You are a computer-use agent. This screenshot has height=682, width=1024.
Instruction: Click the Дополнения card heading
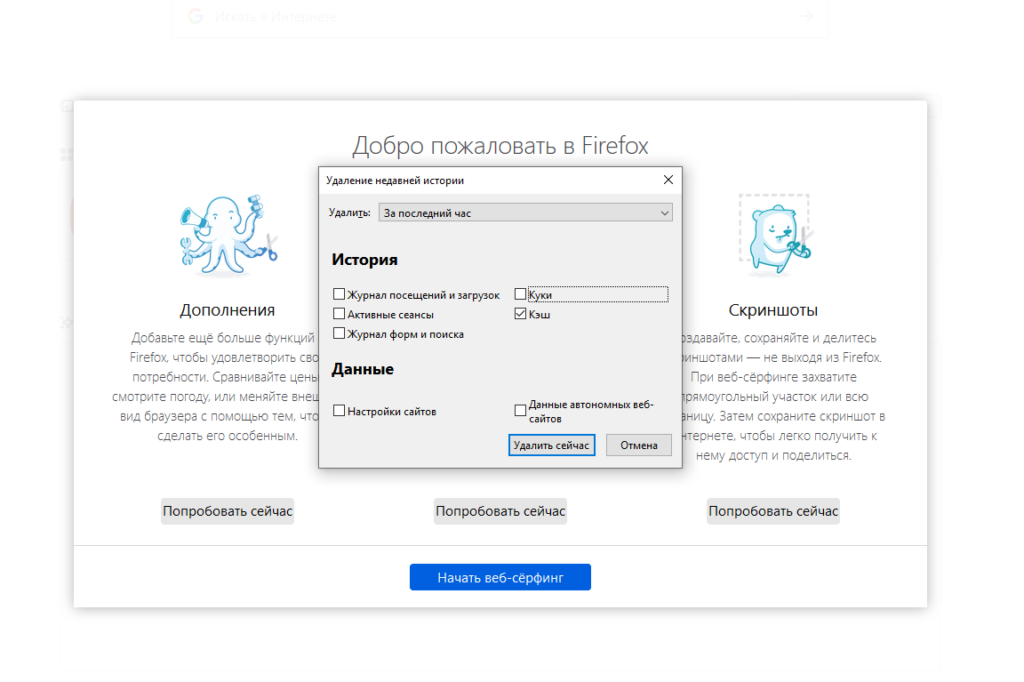(x=227, y=310)
